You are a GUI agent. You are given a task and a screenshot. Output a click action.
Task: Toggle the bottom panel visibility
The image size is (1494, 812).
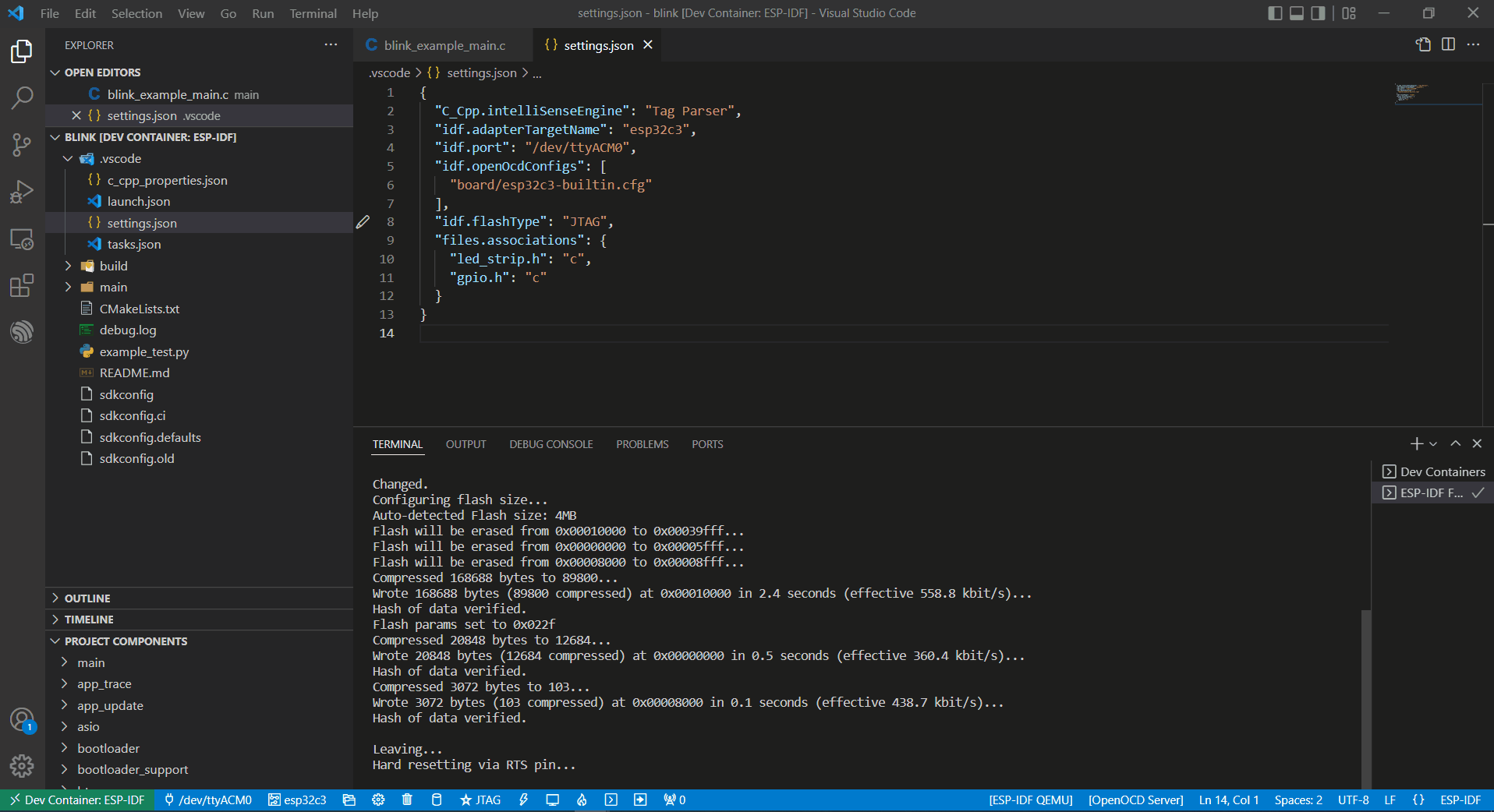click(1297, 13)
